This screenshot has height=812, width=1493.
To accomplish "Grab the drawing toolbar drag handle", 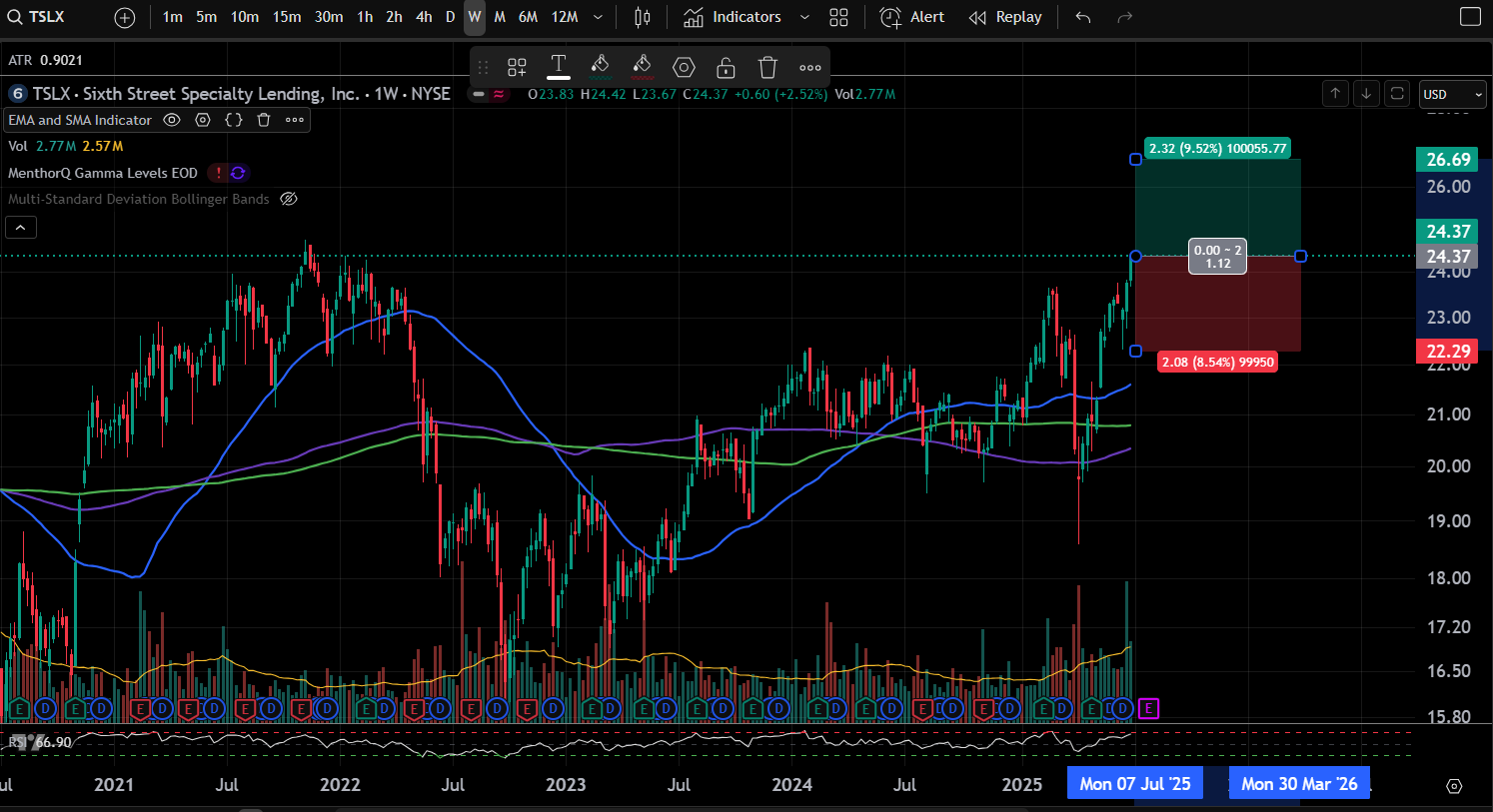I will 483,68.
